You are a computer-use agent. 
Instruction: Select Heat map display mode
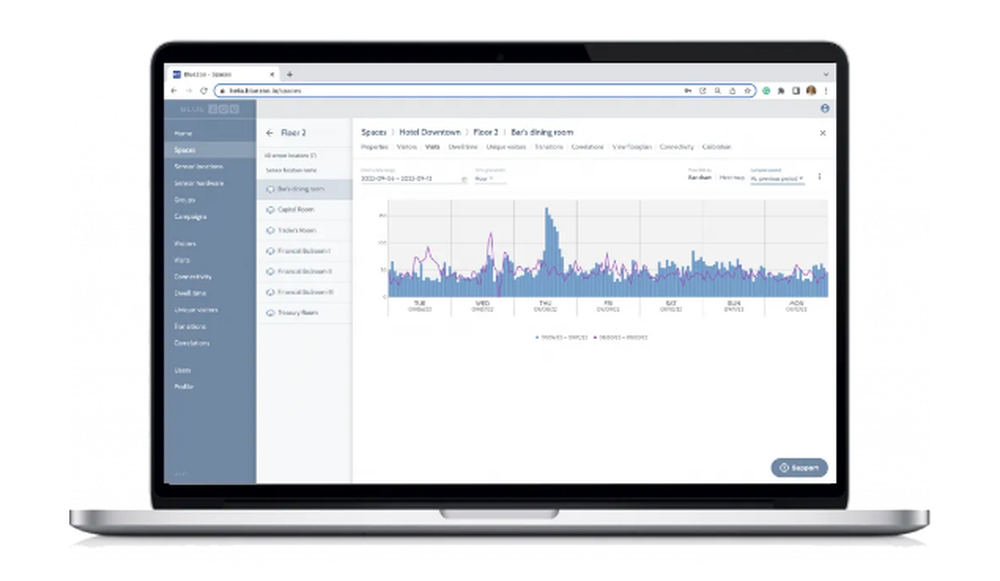click(732, 177)
